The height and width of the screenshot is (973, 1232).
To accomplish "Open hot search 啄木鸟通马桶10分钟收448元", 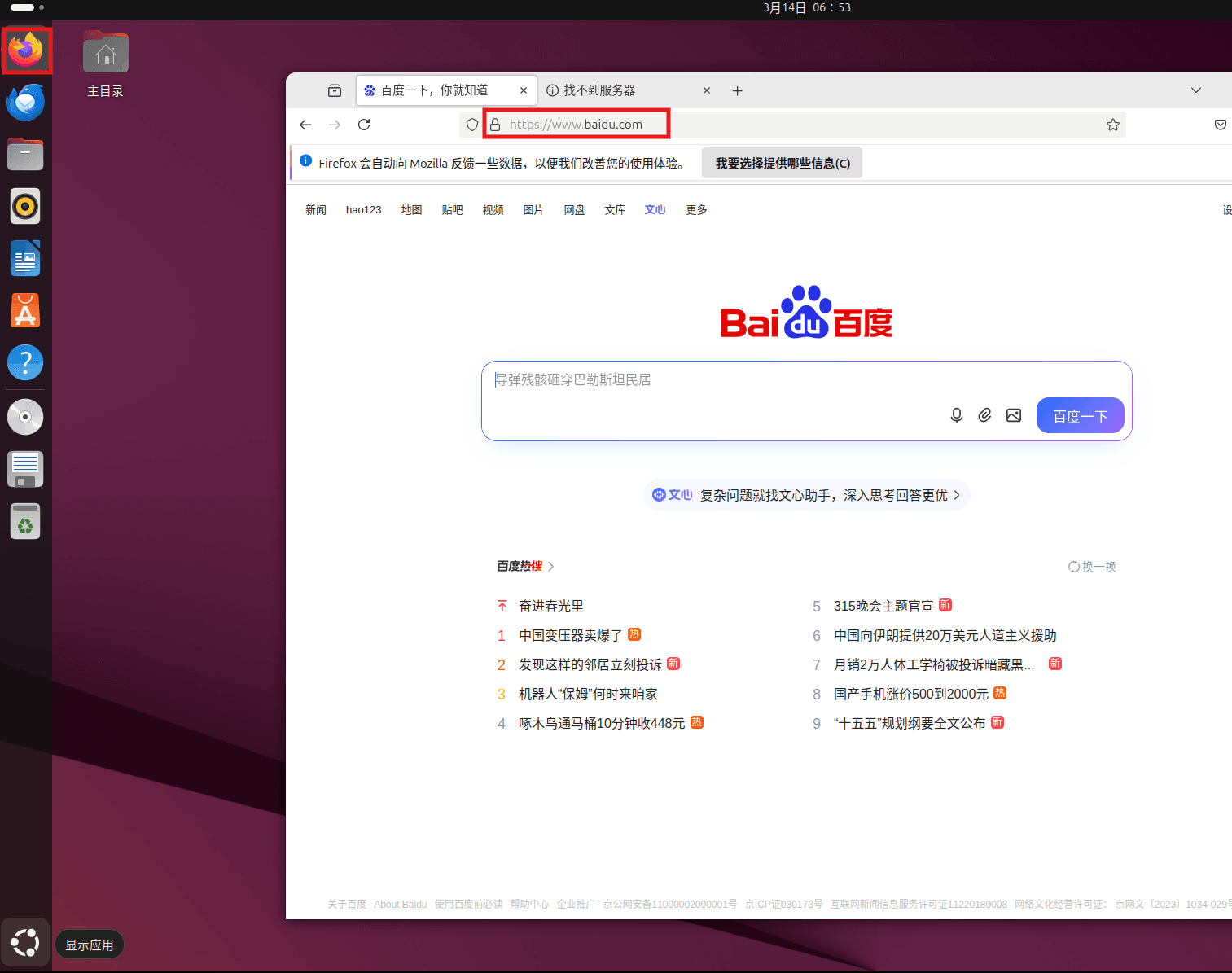I will 602,723.
